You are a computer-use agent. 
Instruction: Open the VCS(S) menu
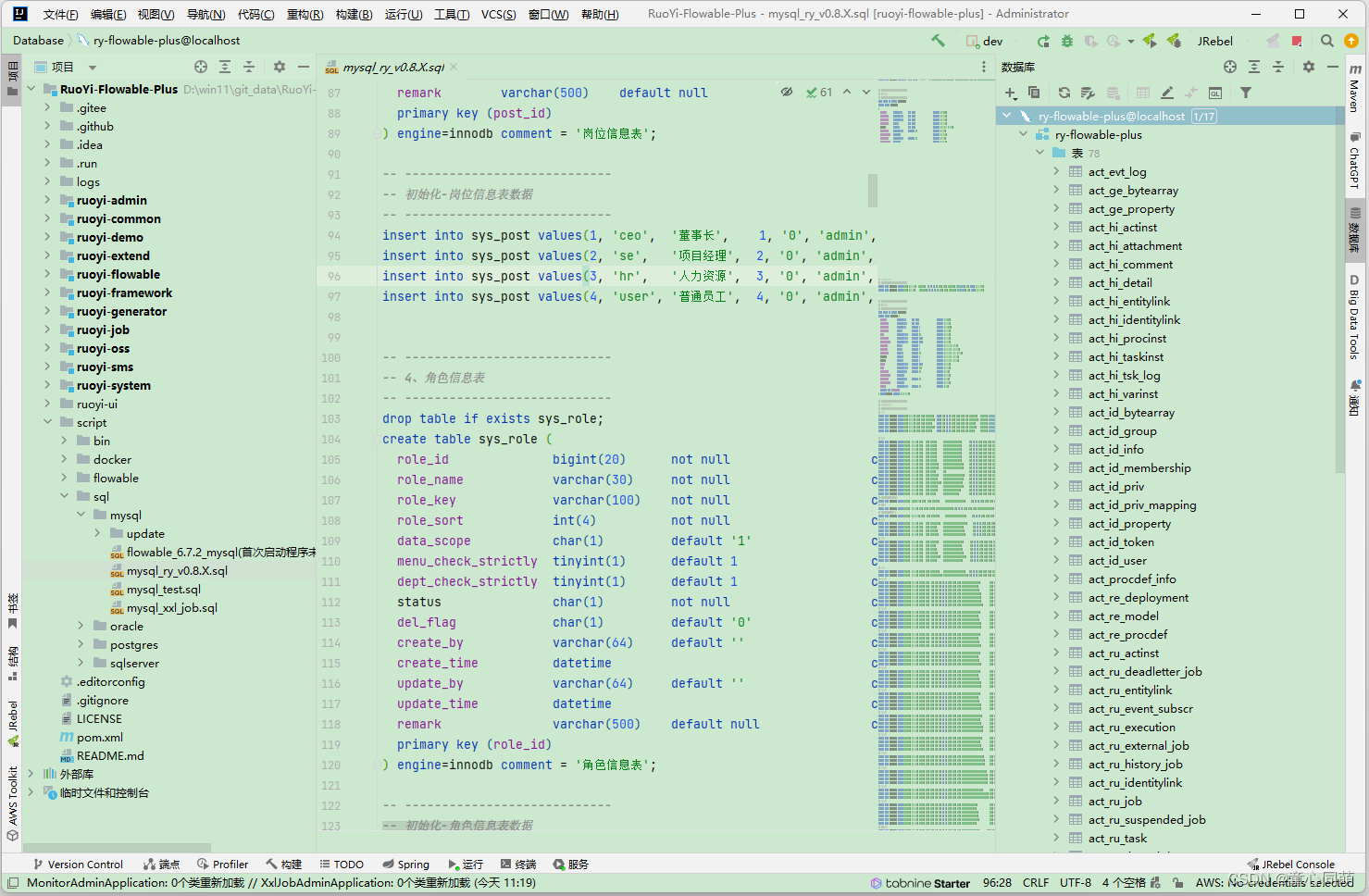pyautogui.click(x=498, y=15)
